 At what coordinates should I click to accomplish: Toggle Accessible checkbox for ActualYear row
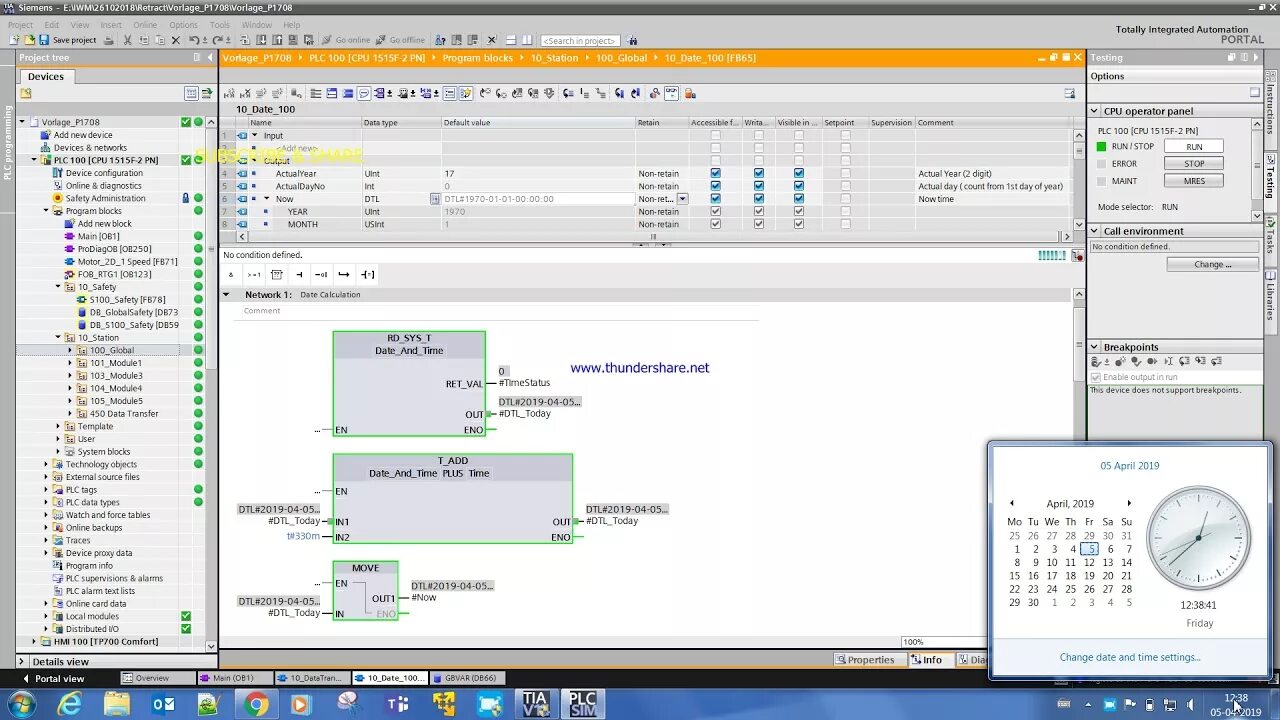(x=715, y=173)
